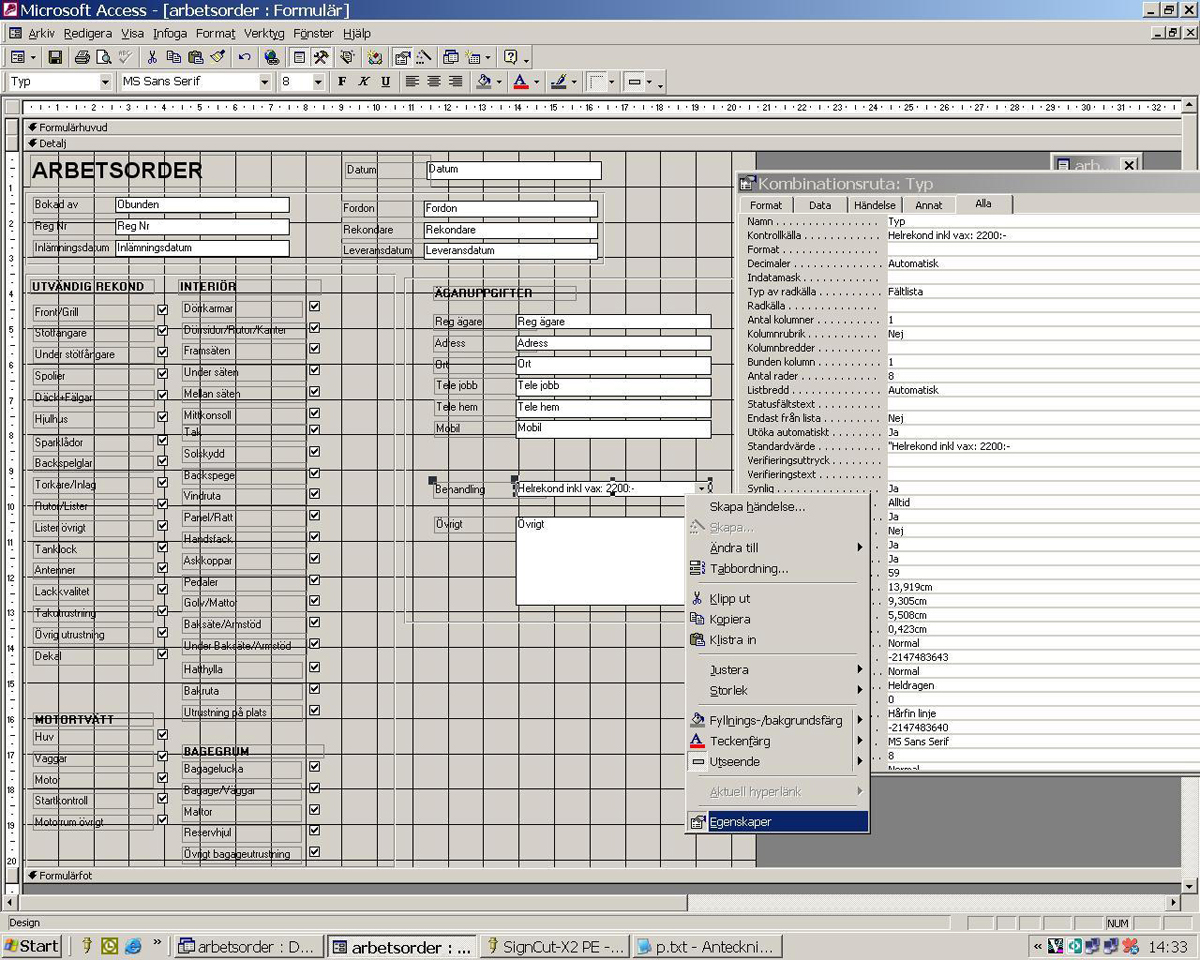Toggle Bold (F) formatting
1200x960 pixels.
coord(342,82)
